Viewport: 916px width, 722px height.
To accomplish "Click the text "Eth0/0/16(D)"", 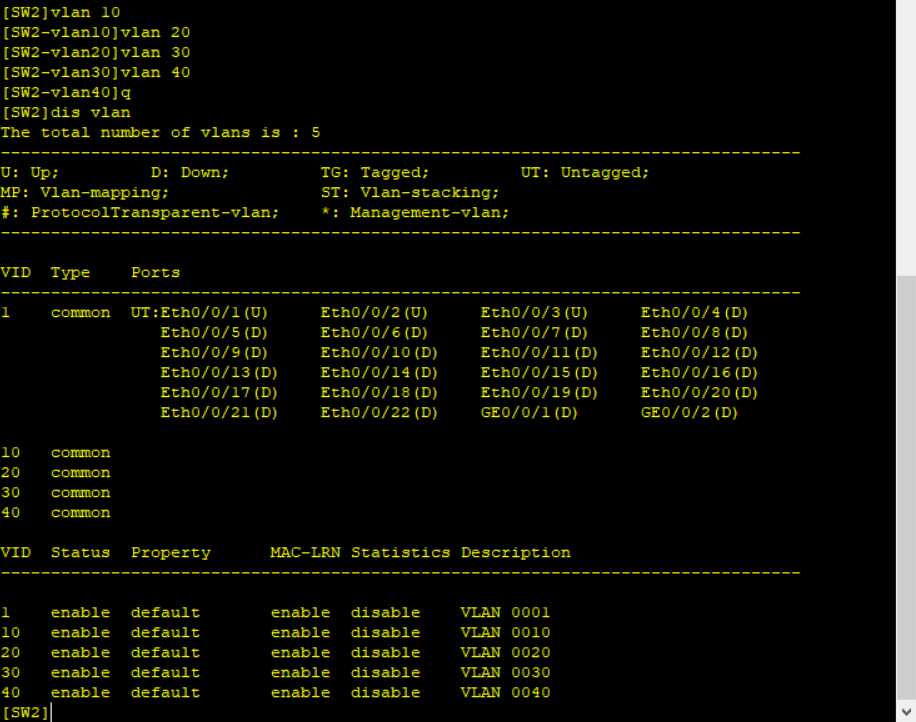I will (699, 373).
